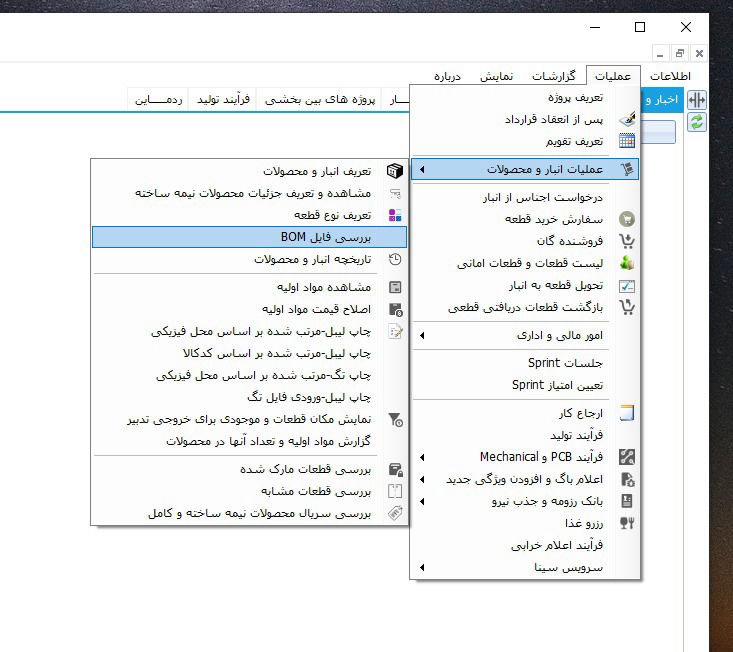
Task: Open the عملیات menu in the menu bar
Action: (613, 76)
